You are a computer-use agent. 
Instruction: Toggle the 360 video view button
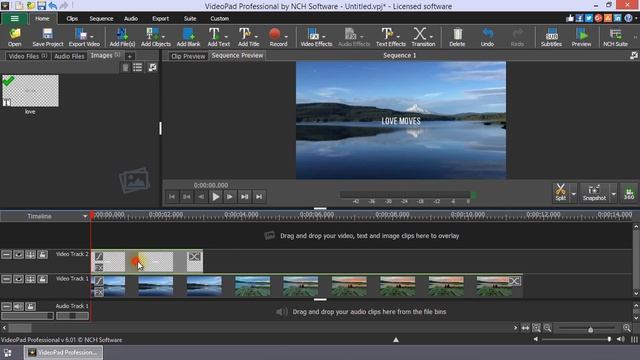click(629, 192)
